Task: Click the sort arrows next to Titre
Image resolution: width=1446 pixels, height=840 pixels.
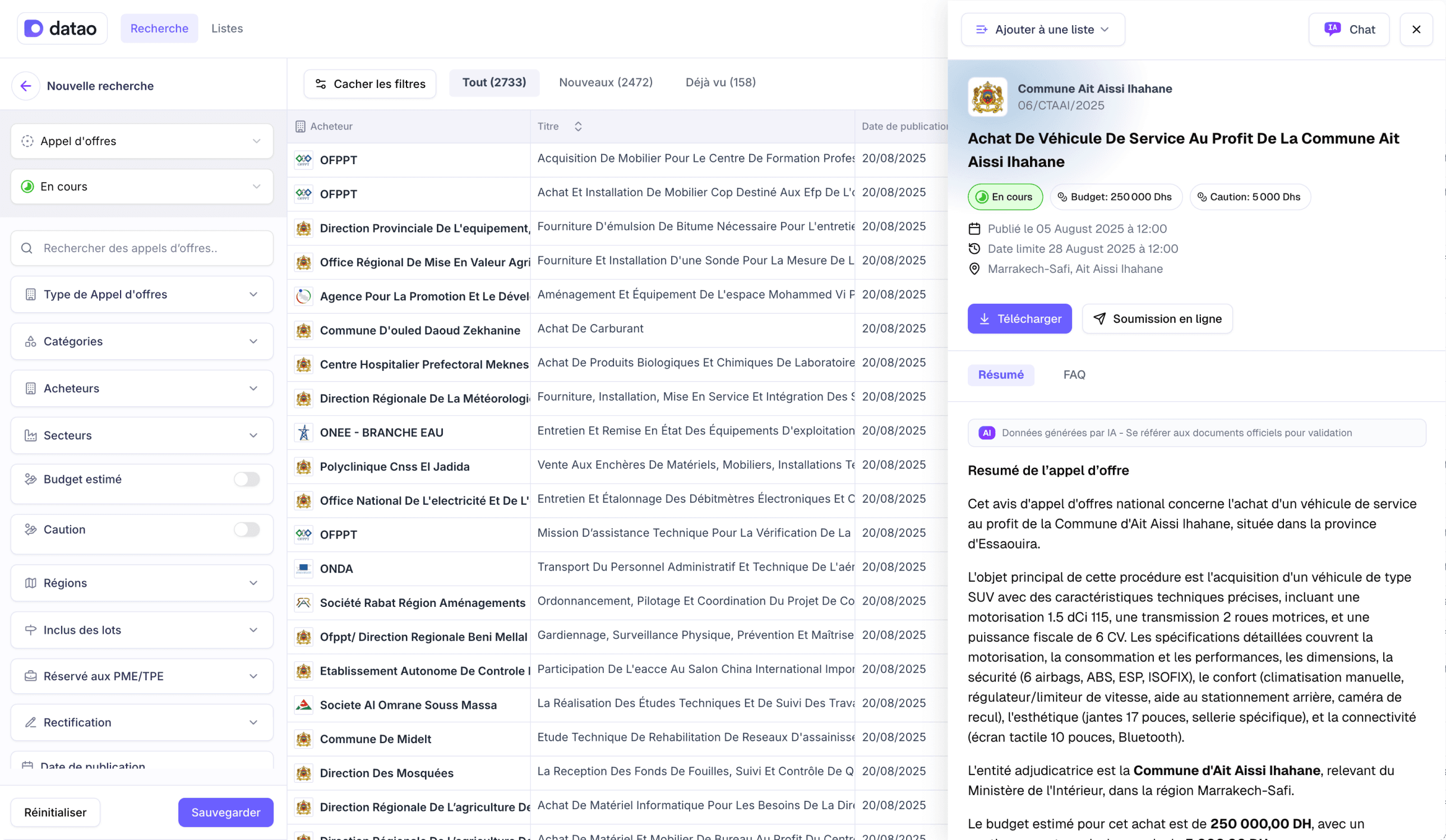Action: pyautogui.click(x=578, y=126)
